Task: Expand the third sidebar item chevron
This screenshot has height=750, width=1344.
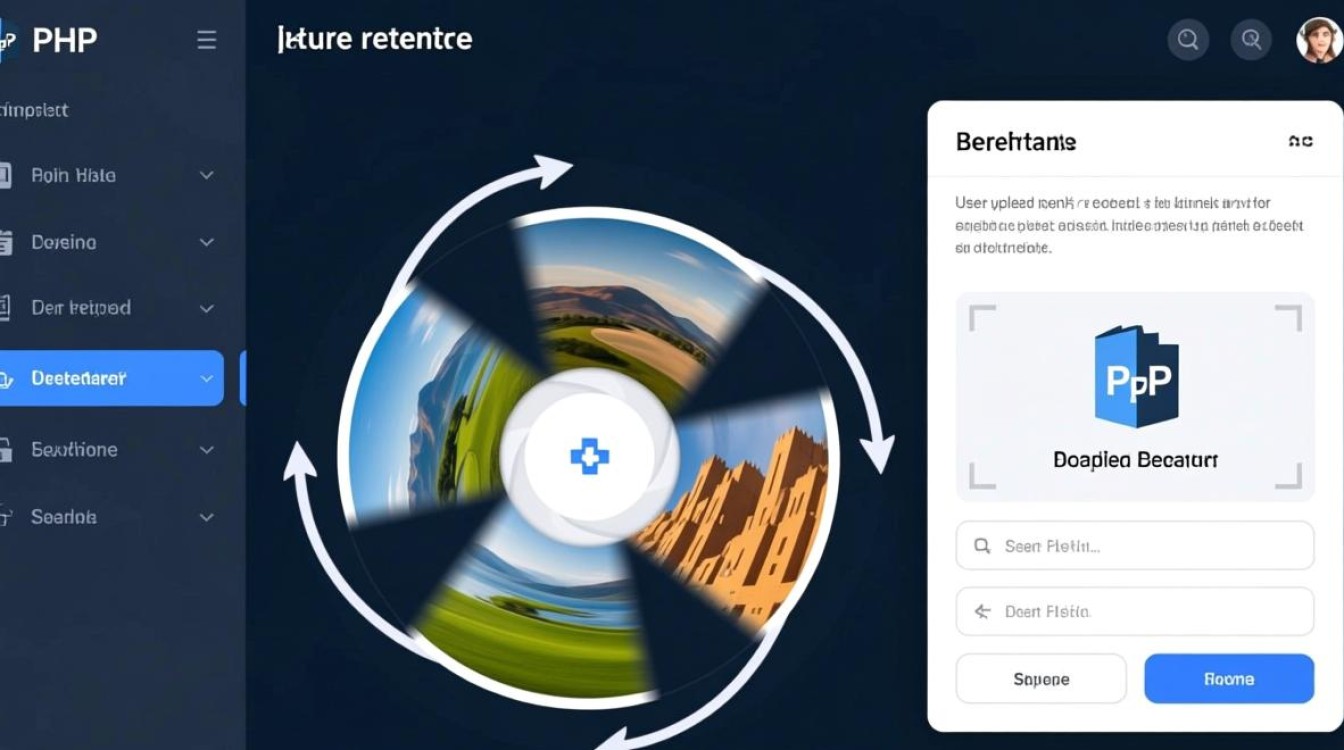Action: [x=207, y=308]
